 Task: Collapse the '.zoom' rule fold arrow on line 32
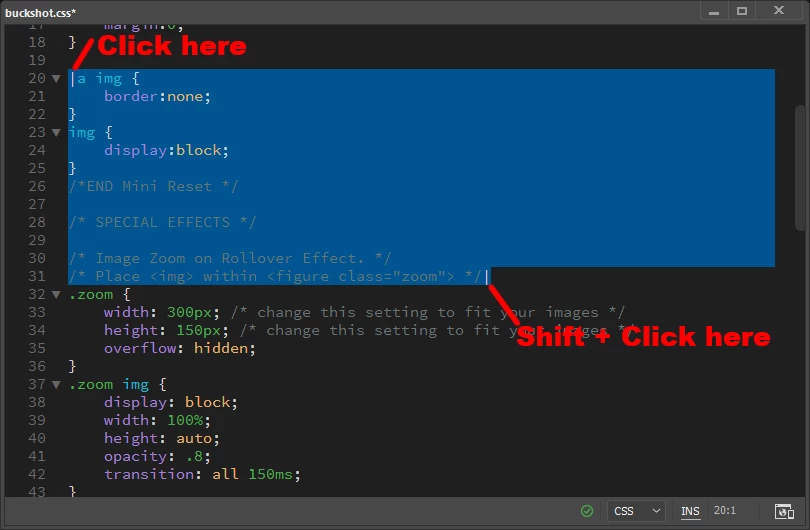(x=56, y=295)
